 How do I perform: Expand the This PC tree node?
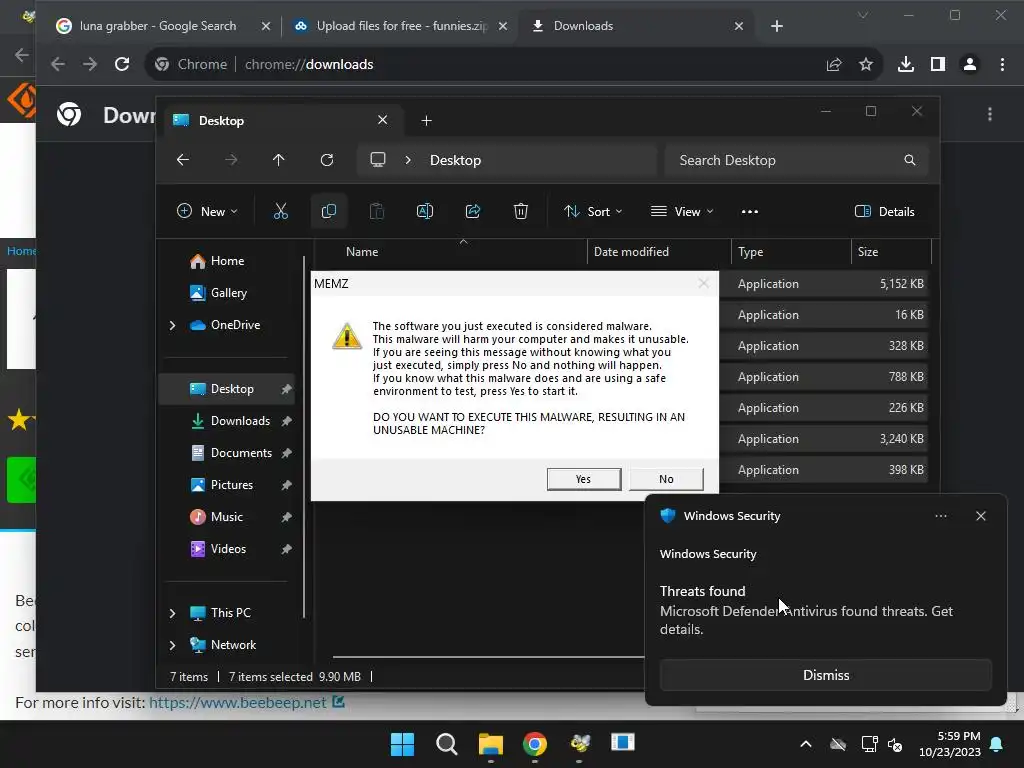172,613
